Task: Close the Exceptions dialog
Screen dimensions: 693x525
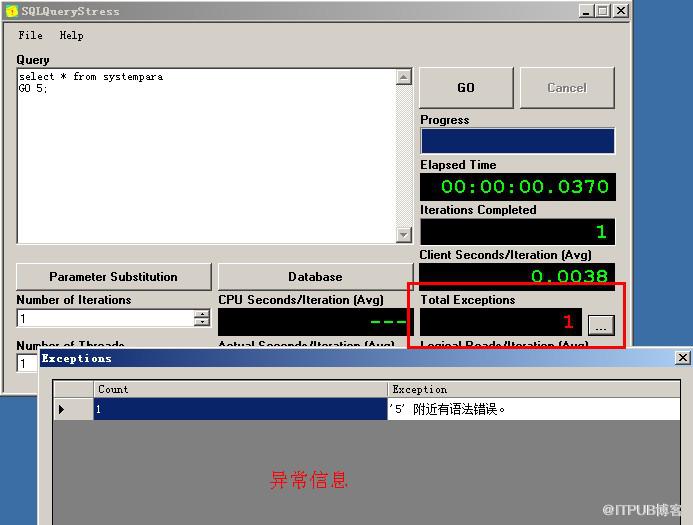Action: click(683, 358)
